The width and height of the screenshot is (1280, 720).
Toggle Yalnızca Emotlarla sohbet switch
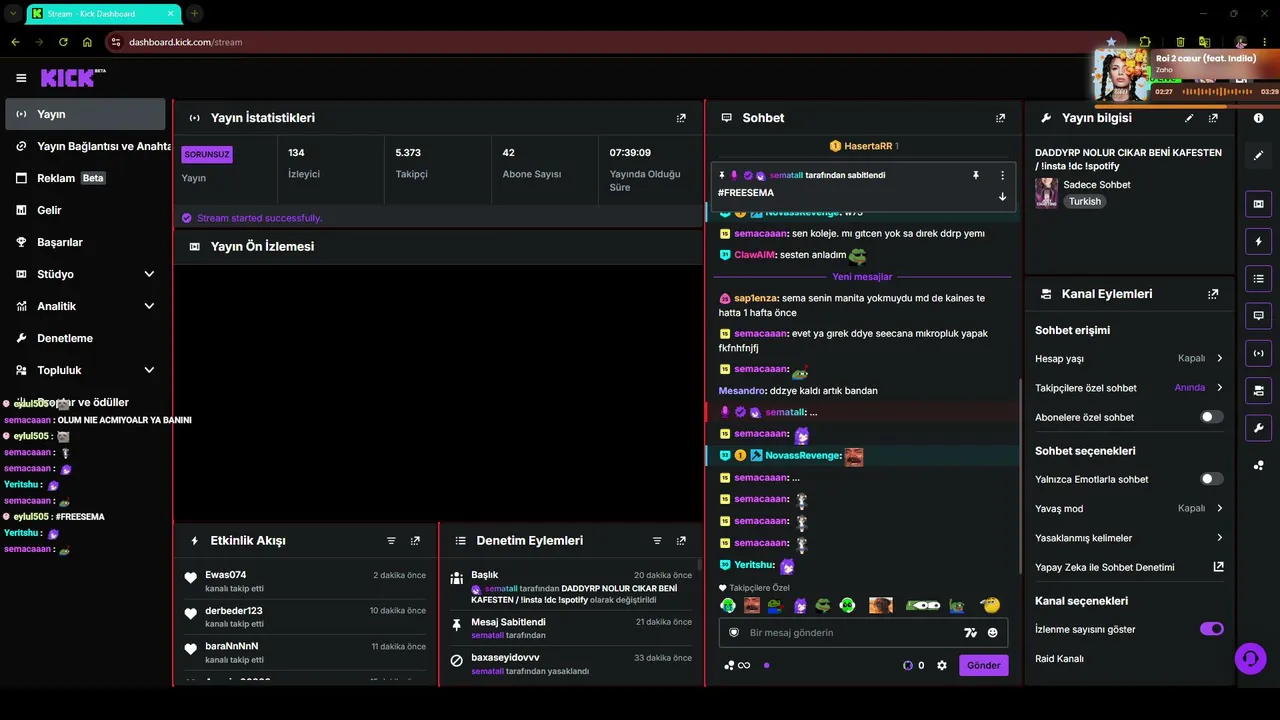1211,479
